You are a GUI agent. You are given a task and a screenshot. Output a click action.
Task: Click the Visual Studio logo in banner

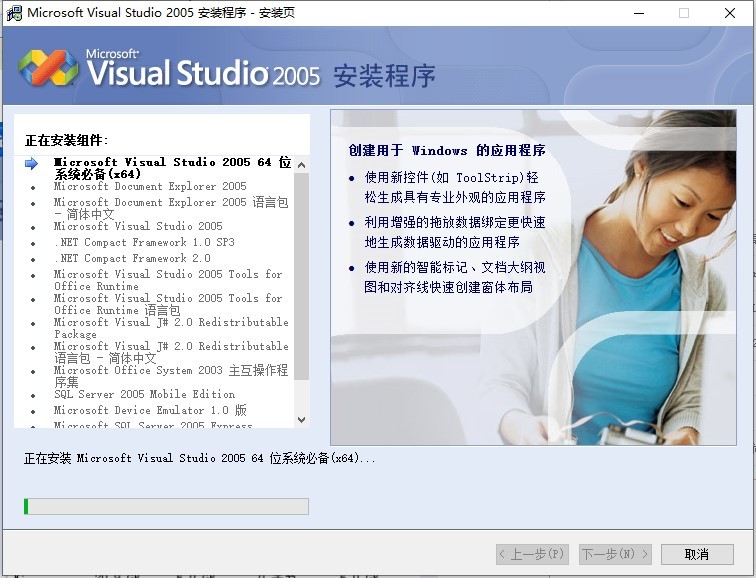48,67
